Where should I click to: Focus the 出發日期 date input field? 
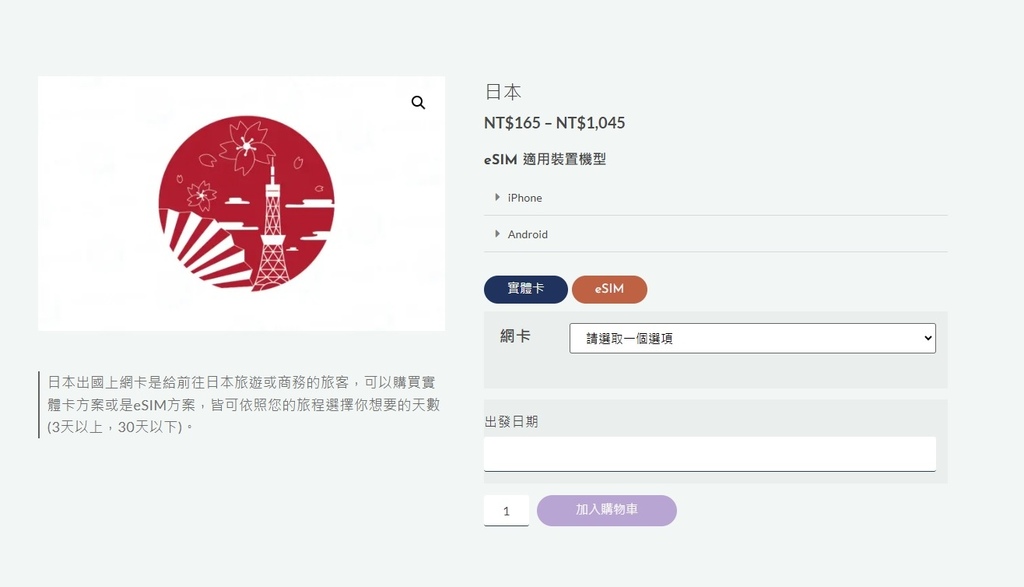(x=710, y=454)
